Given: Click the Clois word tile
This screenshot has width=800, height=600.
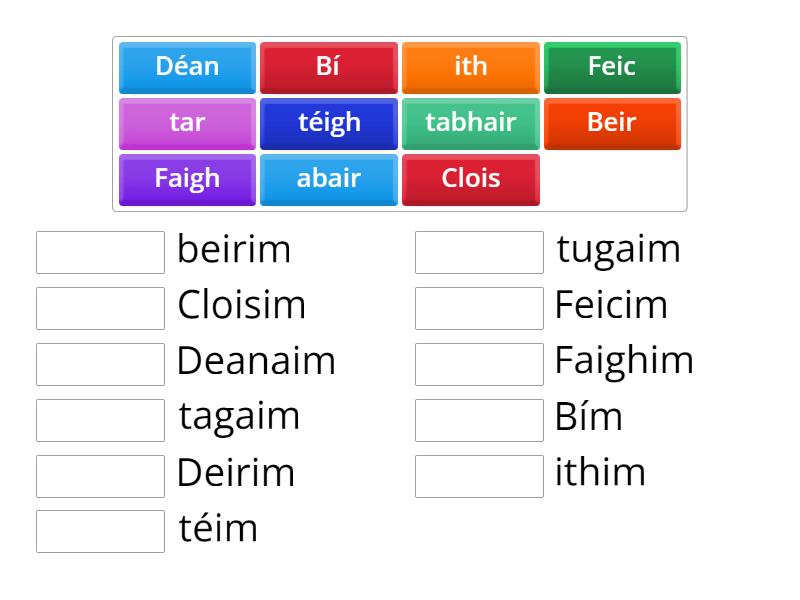Looking at the screenshot, I should [470, 179].
